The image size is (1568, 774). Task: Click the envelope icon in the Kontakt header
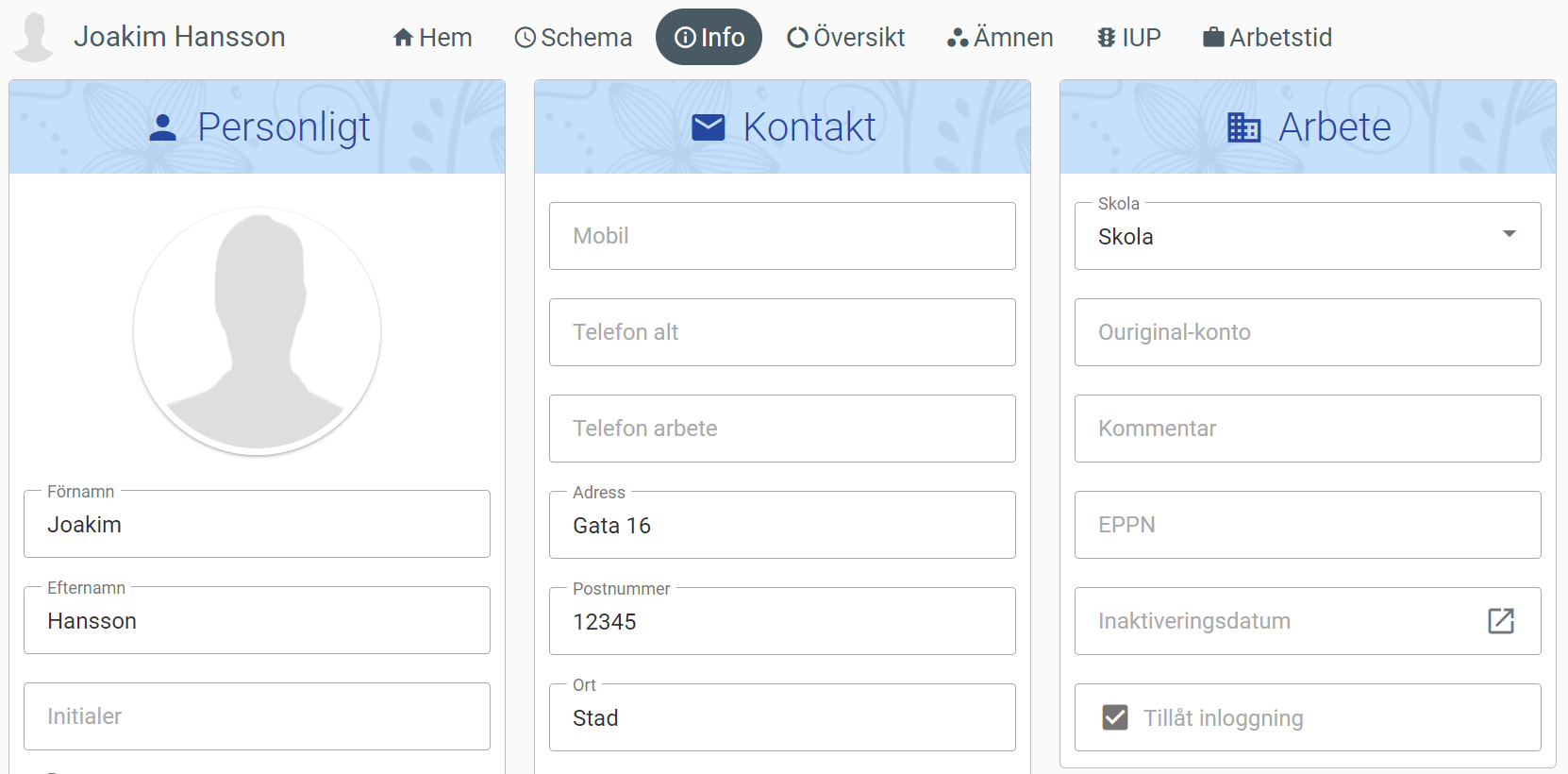(x=709, y=127)
